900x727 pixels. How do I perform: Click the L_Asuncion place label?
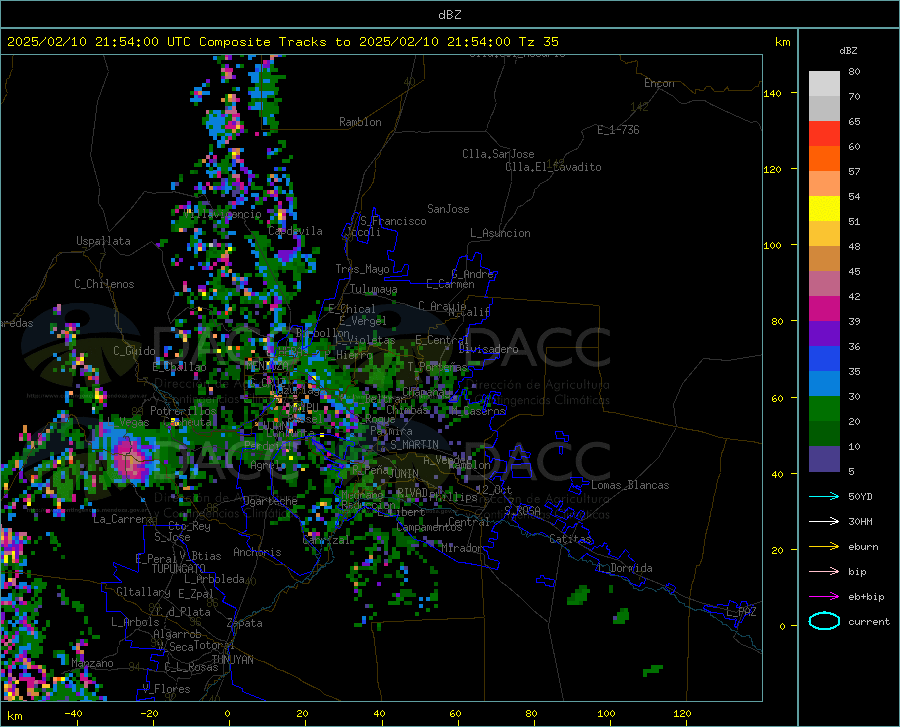[501, 233]
